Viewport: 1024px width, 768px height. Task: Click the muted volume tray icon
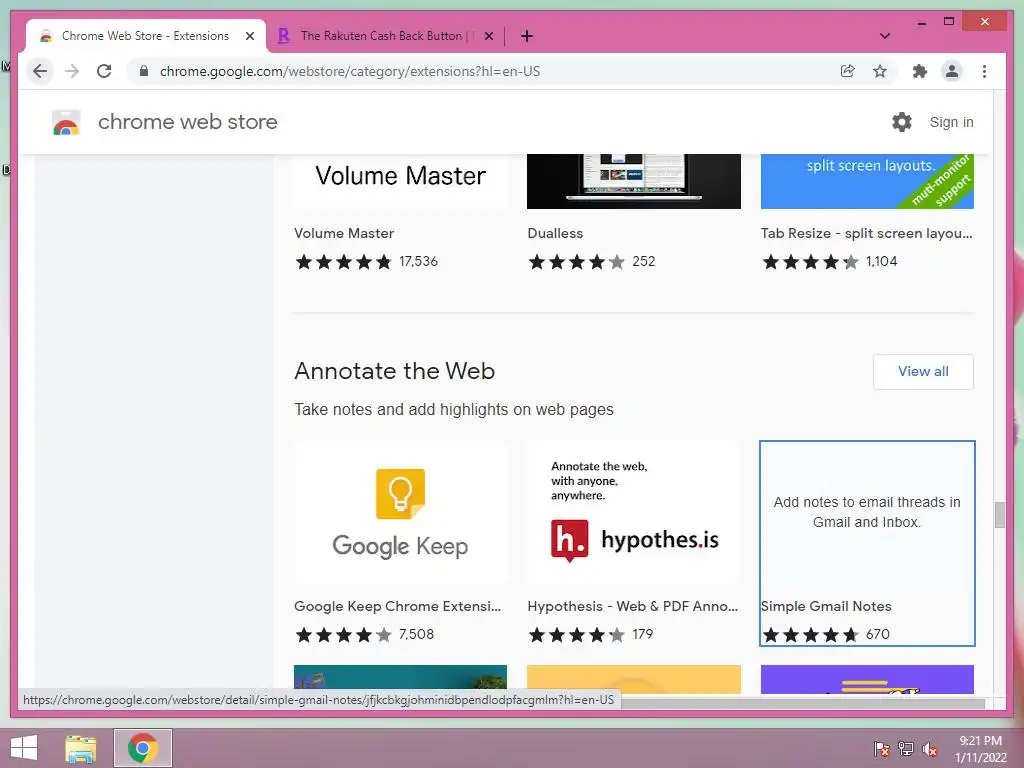[930, 748]
